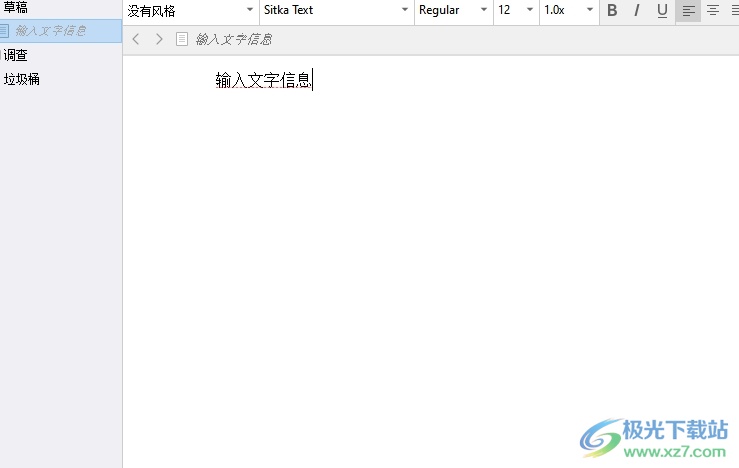Select the 调查 folder in binder
The height and width of the screenshot is (468, 739).
click(16, 56)
